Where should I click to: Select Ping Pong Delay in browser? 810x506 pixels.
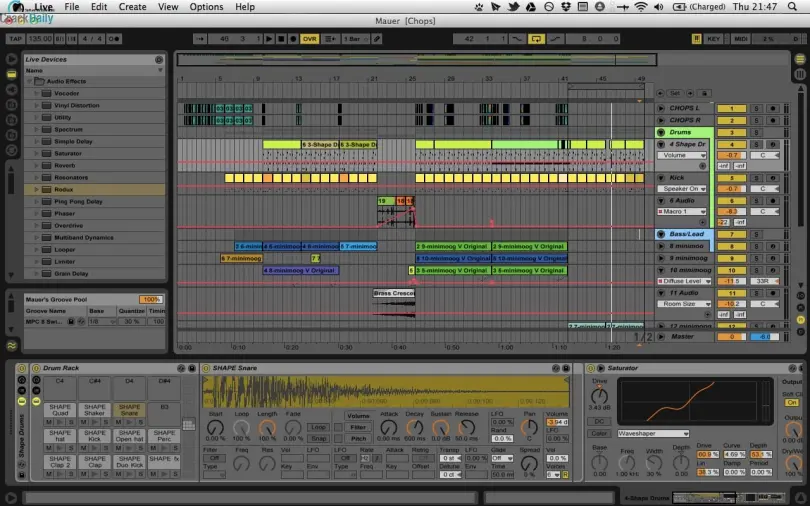coord(78,201)
